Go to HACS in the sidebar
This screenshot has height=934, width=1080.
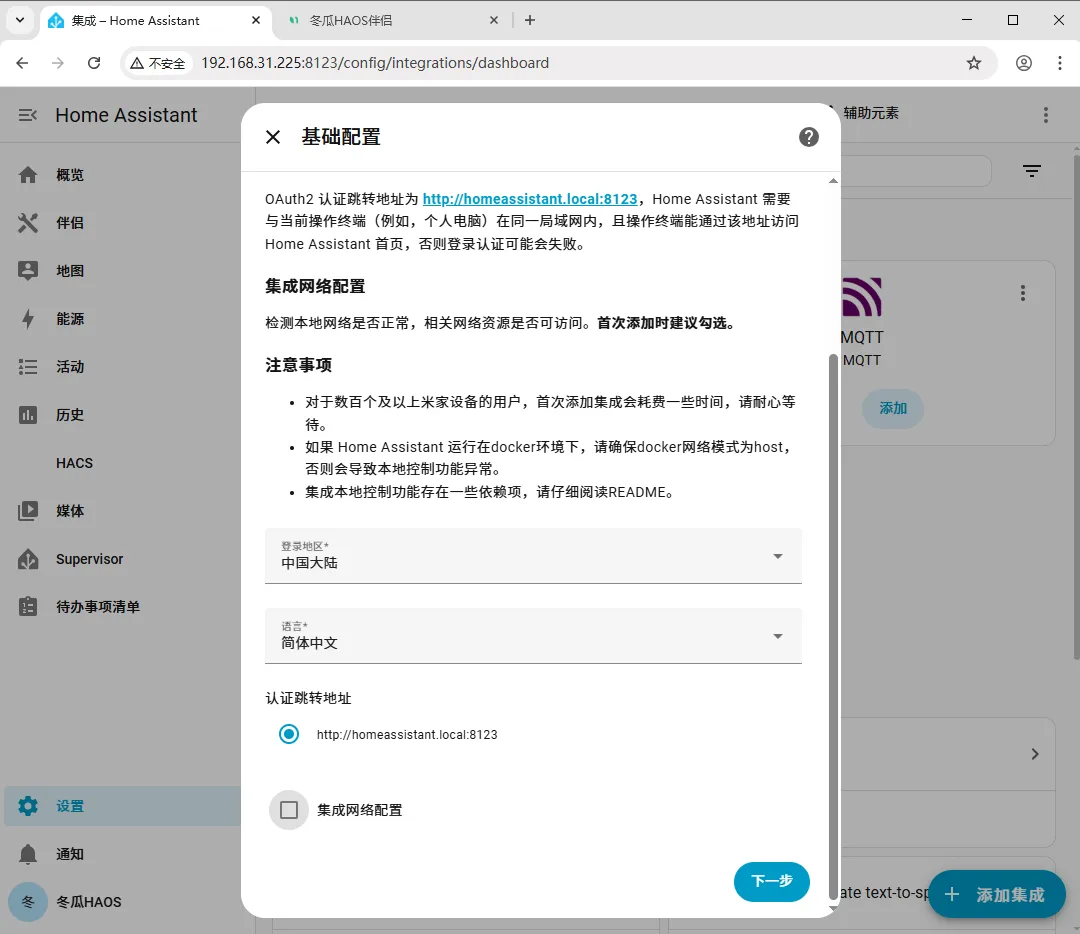[x=74, y=463]
